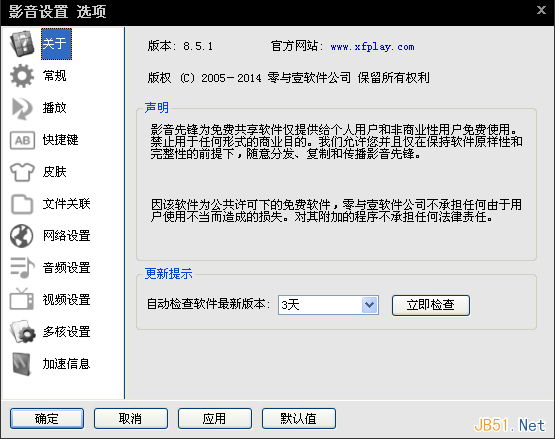Open the 常规 settings page
The width and height of the screenshot is (555, 439).
(x=55, y=76)
